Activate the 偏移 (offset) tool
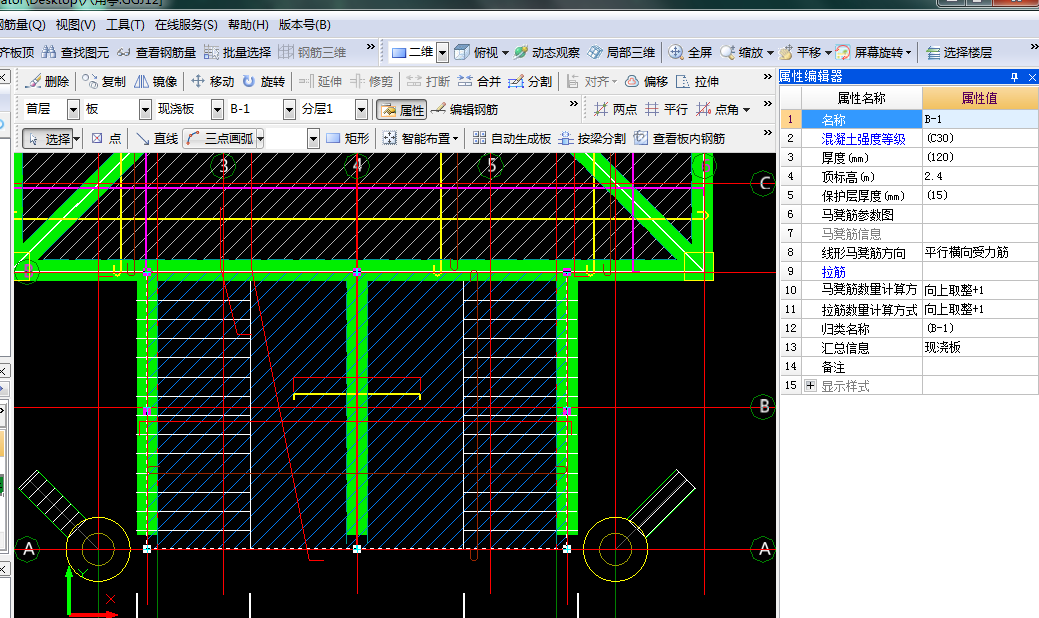The width and height of the screenshot is (1039, 618). click(646, 81)
